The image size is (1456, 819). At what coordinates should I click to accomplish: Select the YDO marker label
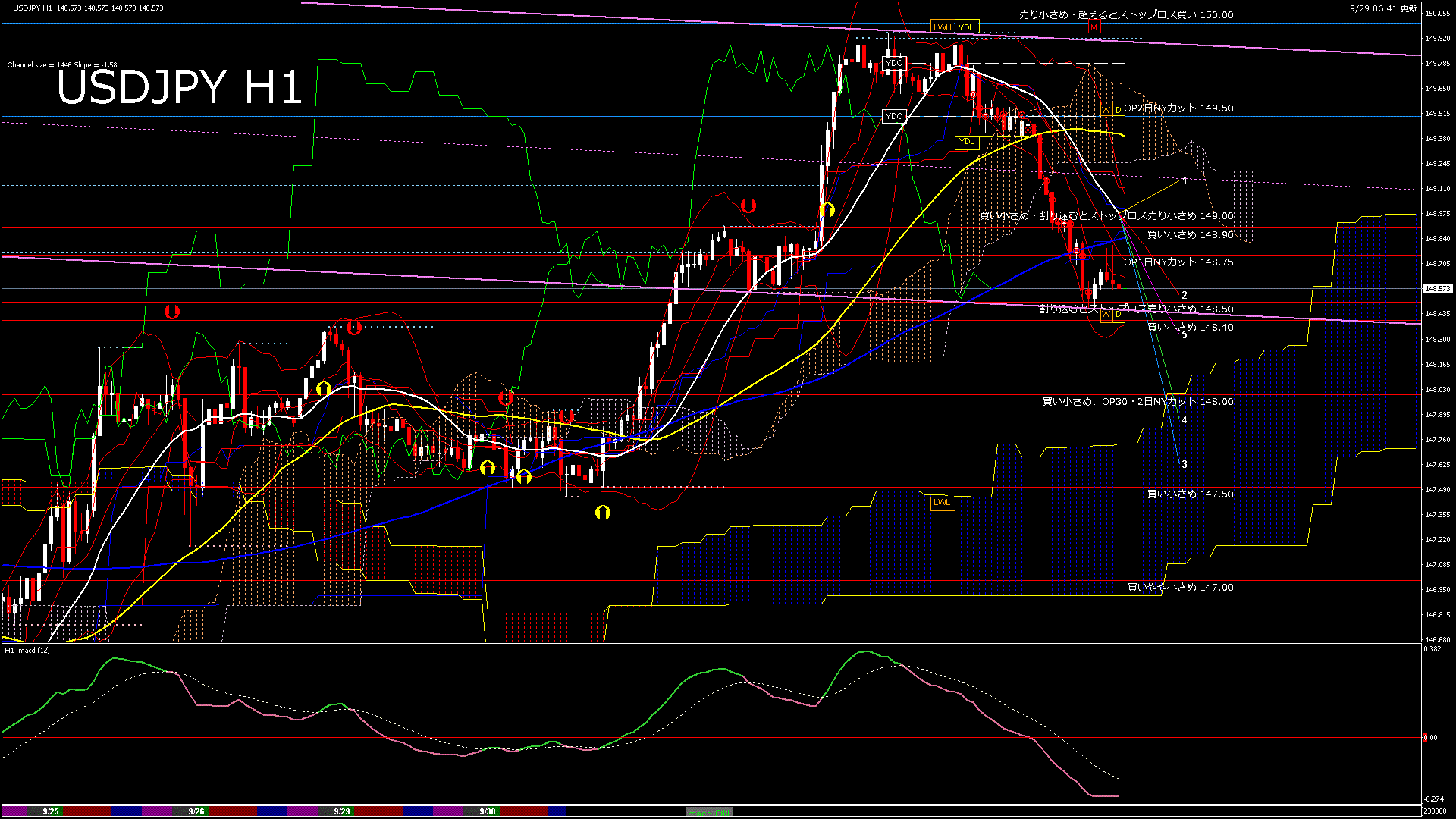(894, 63)
